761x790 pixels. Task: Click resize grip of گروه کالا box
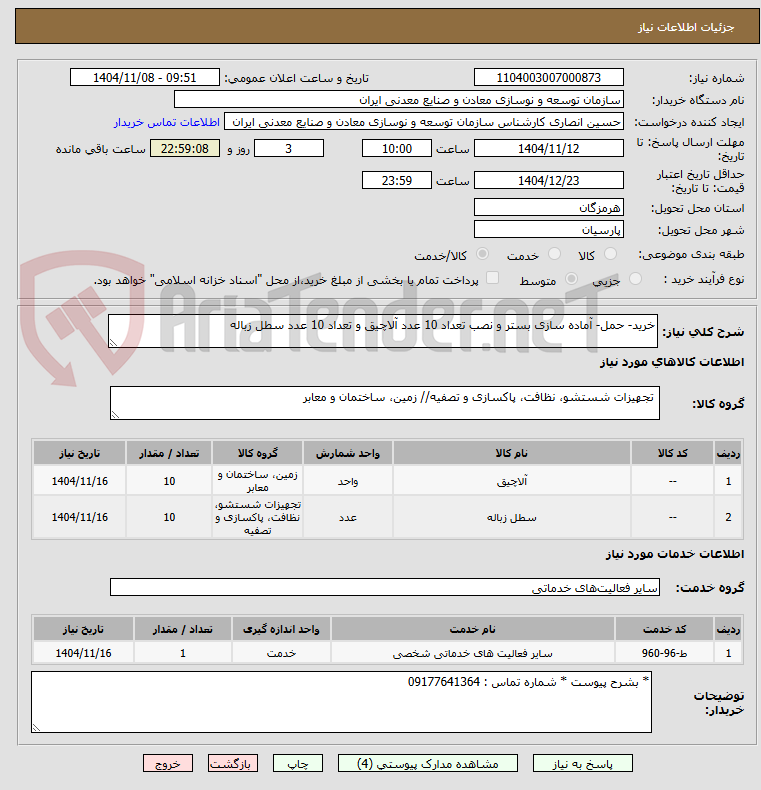pos(115,415)
